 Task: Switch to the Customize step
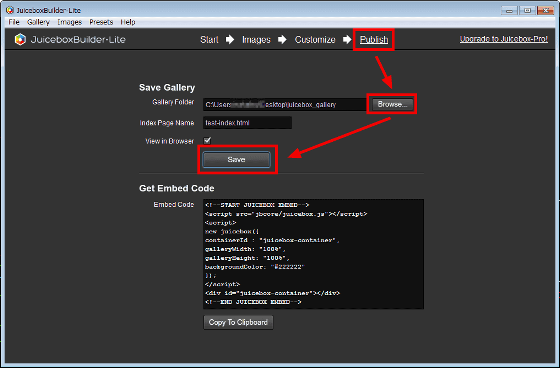[315, 40]
